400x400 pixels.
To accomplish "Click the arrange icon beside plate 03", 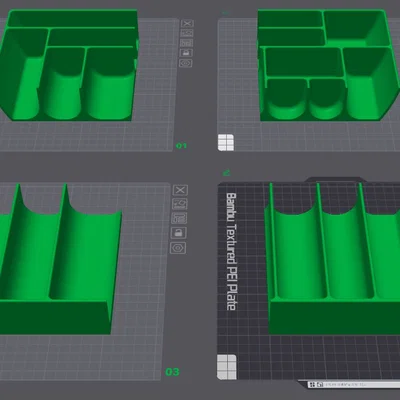I will click(x=179, y=218).
